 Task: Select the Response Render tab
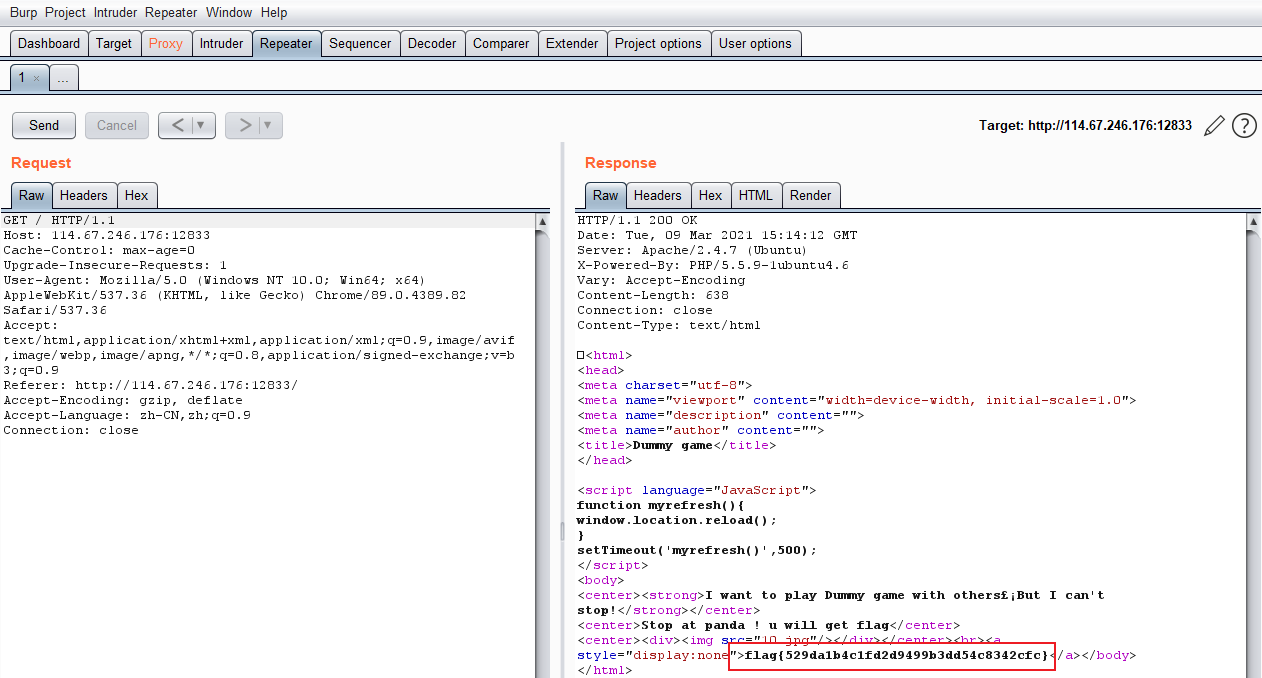click(x=810, y=195)
